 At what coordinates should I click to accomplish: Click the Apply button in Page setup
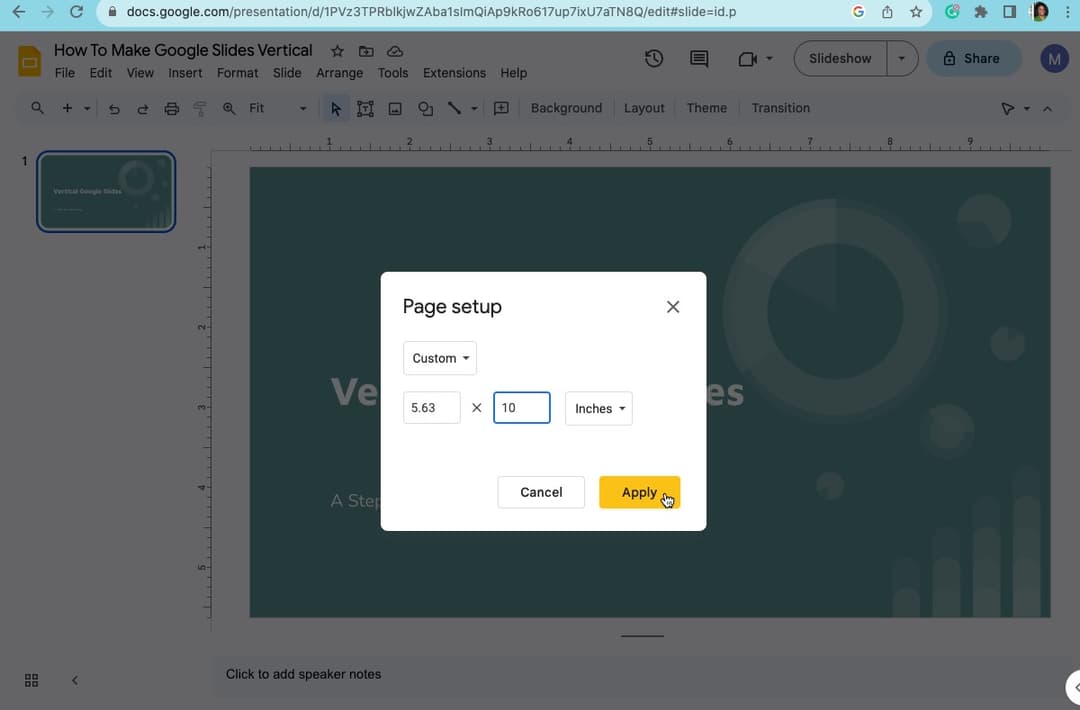639,492
